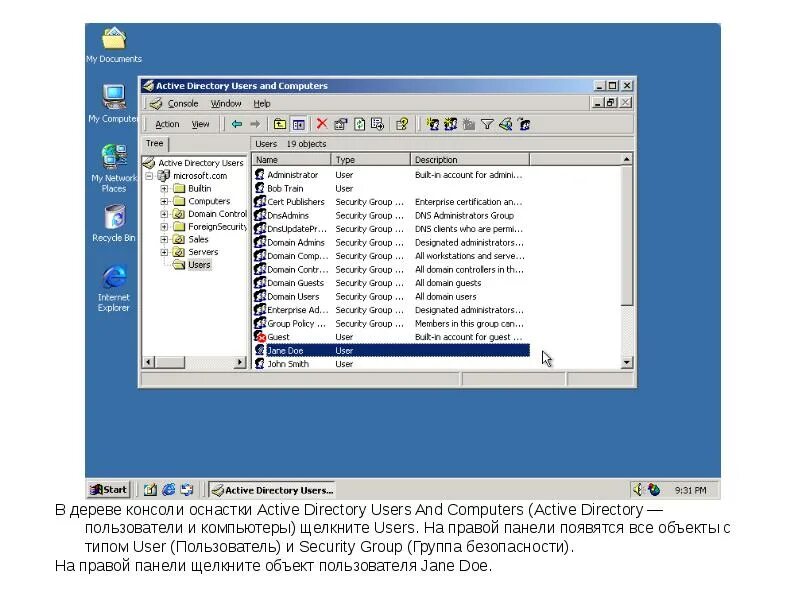800x600 pixels.
Task: Toggle Show/Hide Console Tree icon
Action: [298, 124]
